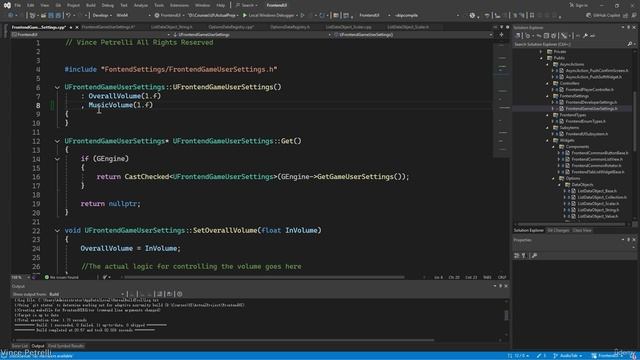Viewport: 640px width, 360px height.
Task: Select FrontendEnumTypes.h file
Action: coord(586,121)
